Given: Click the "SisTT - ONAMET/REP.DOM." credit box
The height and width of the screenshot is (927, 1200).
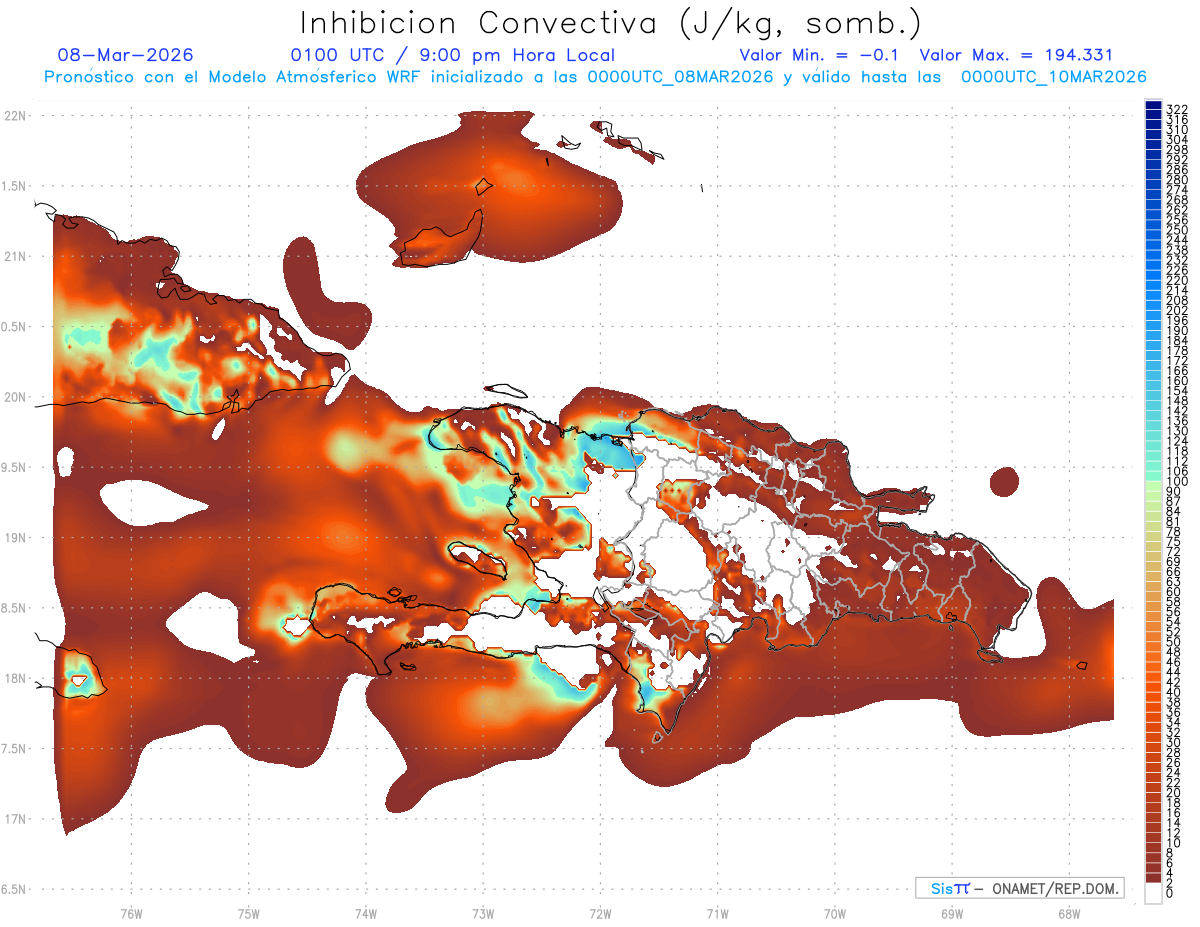Looking at the screenshot, I should (x=1019, y=888).
